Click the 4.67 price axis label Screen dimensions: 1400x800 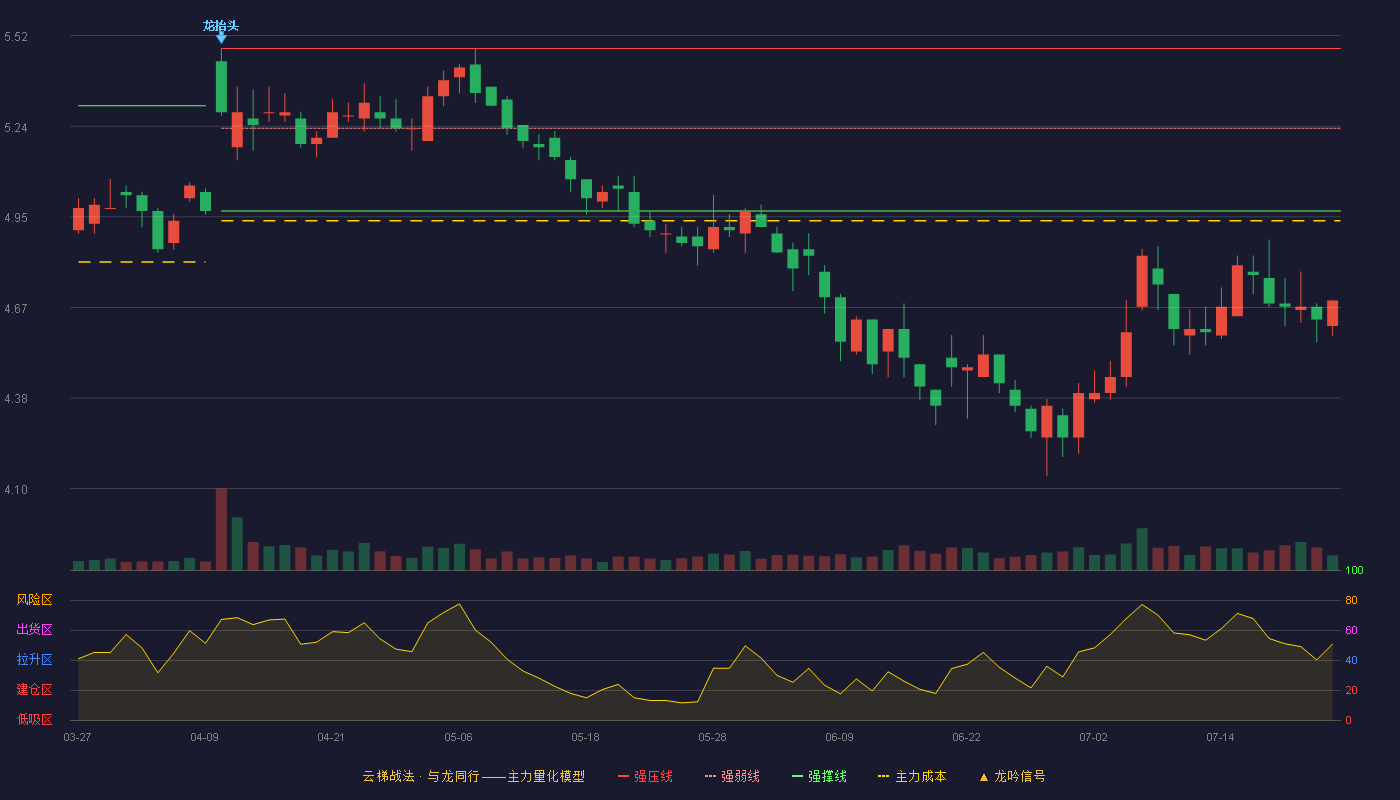(x=16, y=308)
